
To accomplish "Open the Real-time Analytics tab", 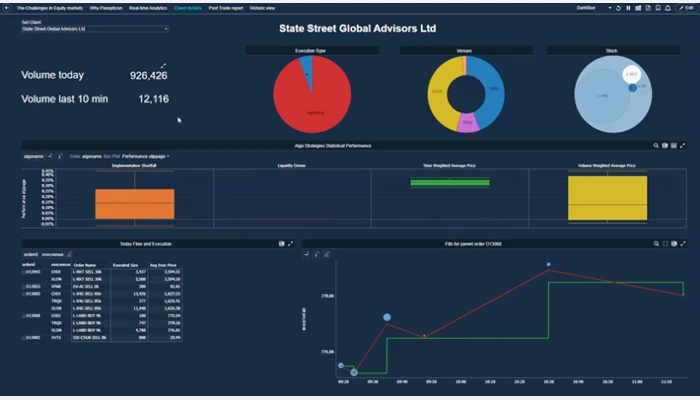I will point(148,8).
